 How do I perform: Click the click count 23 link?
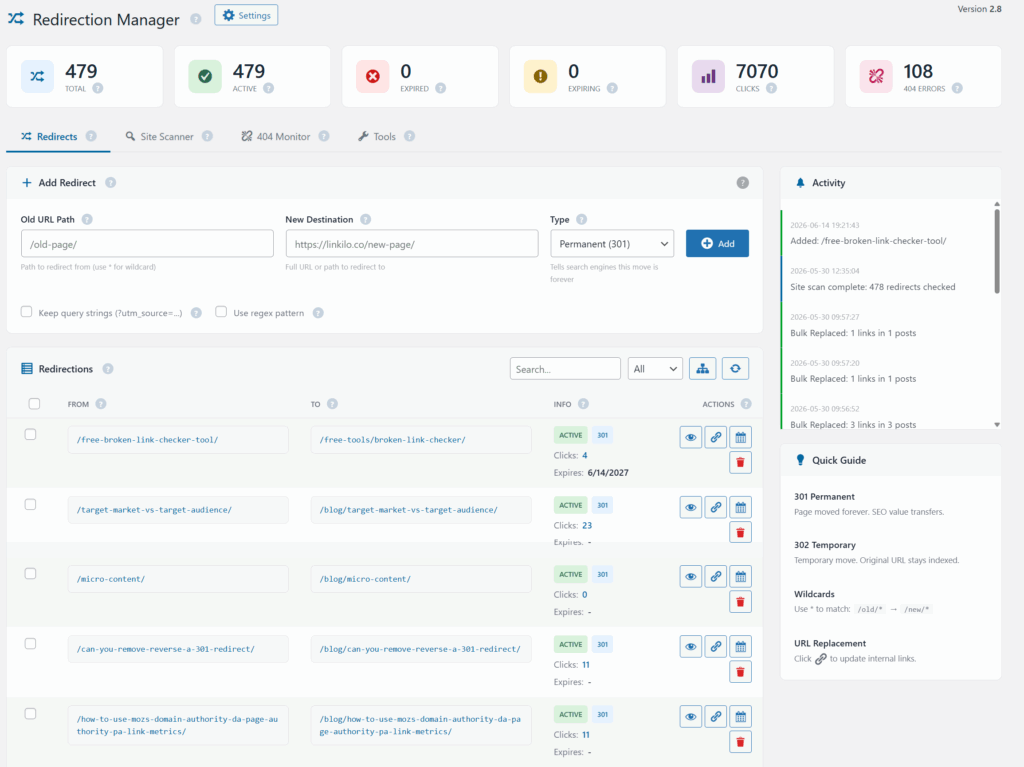click(587, 525)
